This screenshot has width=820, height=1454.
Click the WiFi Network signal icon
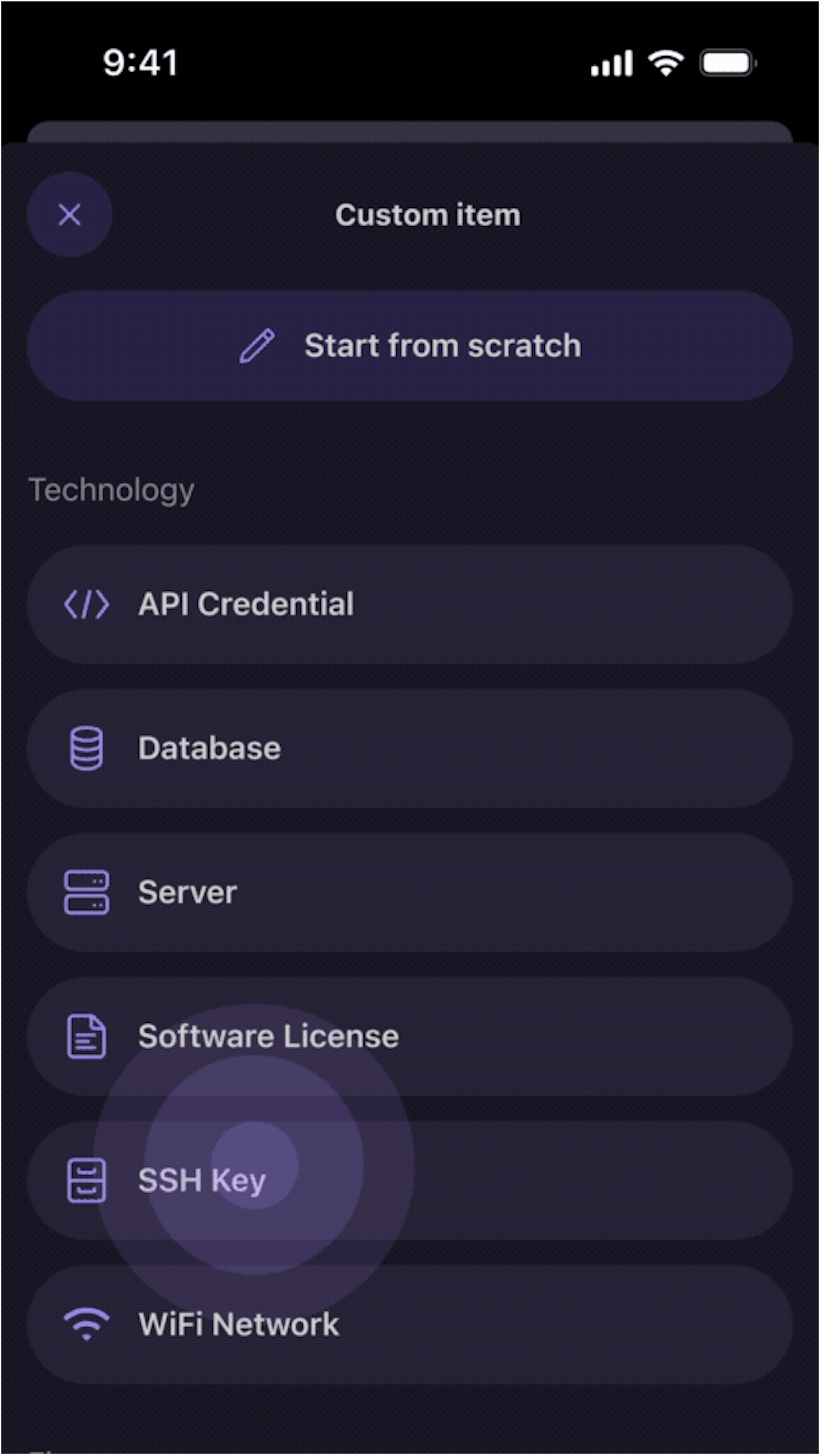pyautogui.click(x=87, y=1324)
